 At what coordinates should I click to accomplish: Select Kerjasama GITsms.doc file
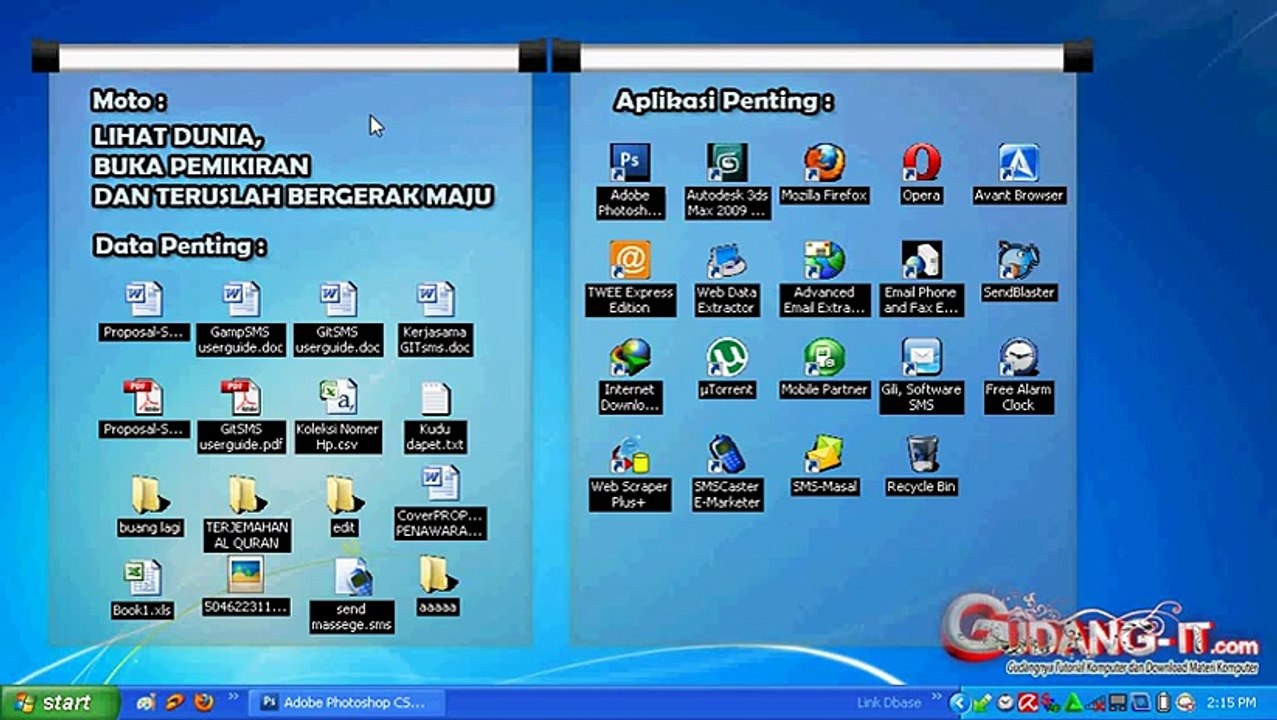pos(435,318)
